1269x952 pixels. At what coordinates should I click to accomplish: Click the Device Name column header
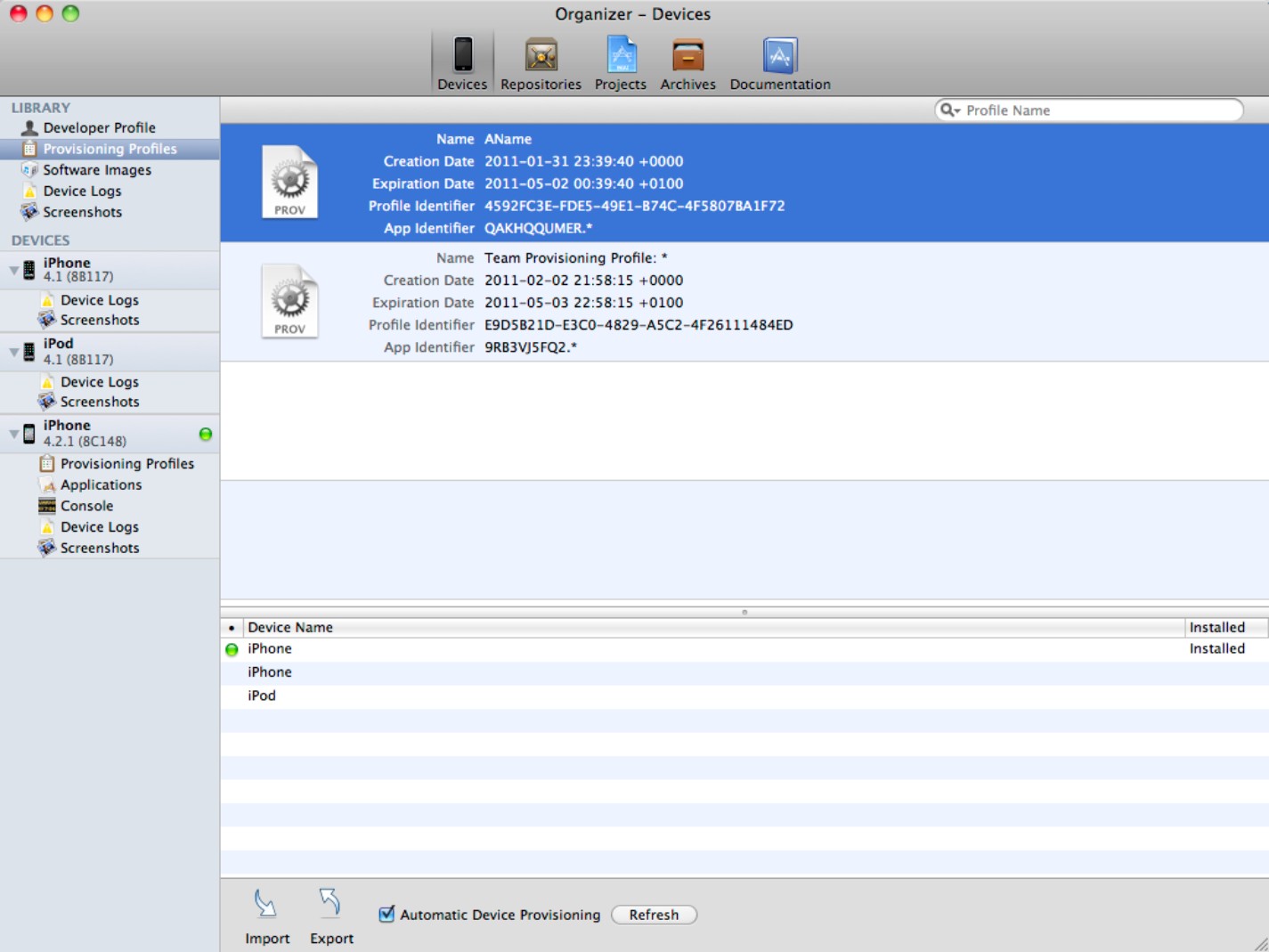pos(713,627)
